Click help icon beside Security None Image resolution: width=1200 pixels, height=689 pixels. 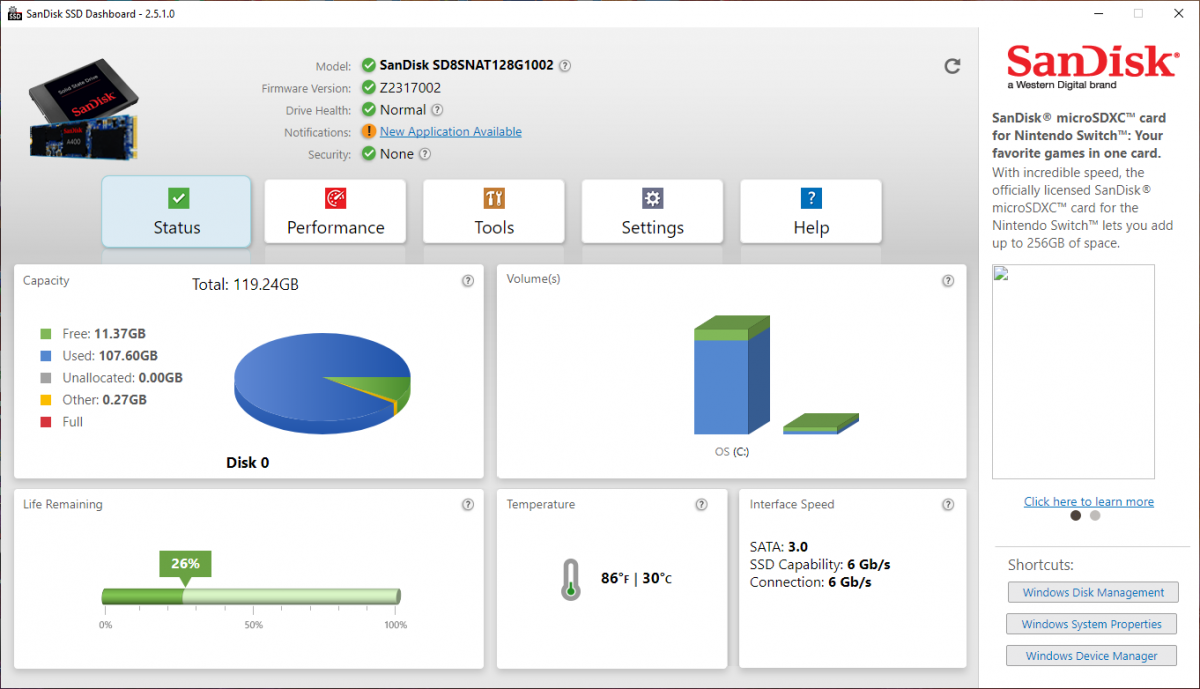425,154
